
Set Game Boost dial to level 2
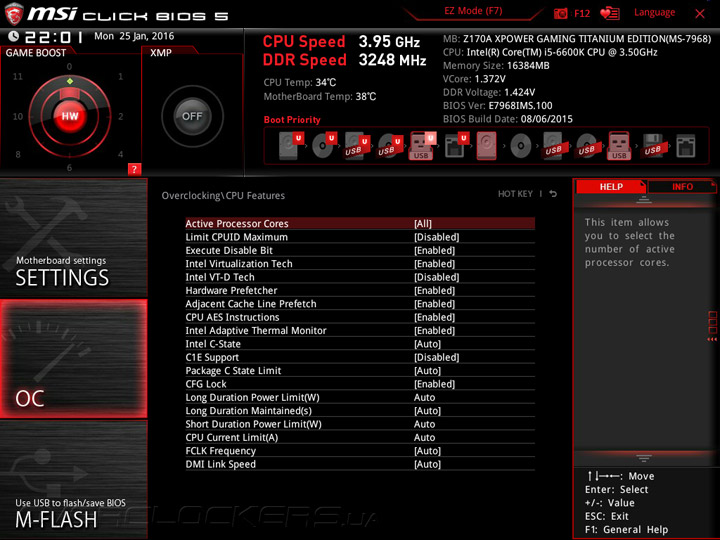click(x=121, y=116)
